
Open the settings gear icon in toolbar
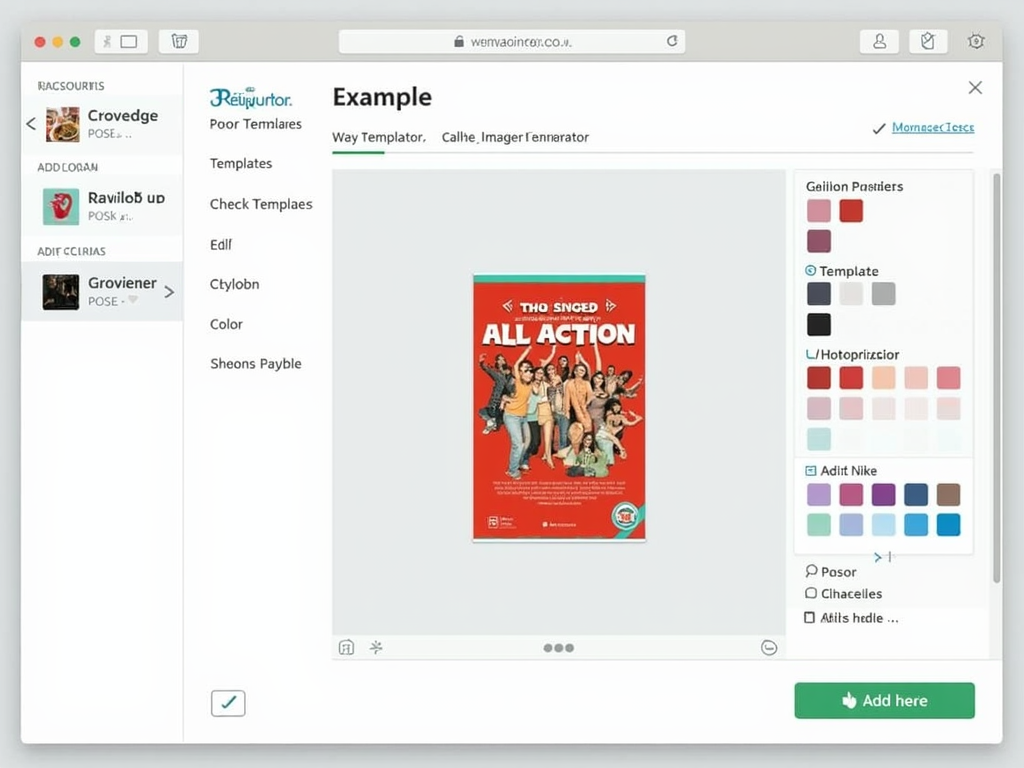pos(976,41)
